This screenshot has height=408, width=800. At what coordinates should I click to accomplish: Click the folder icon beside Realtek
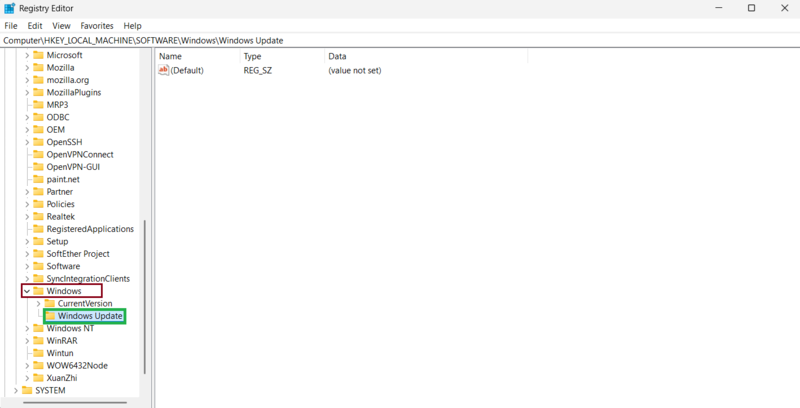39,217
